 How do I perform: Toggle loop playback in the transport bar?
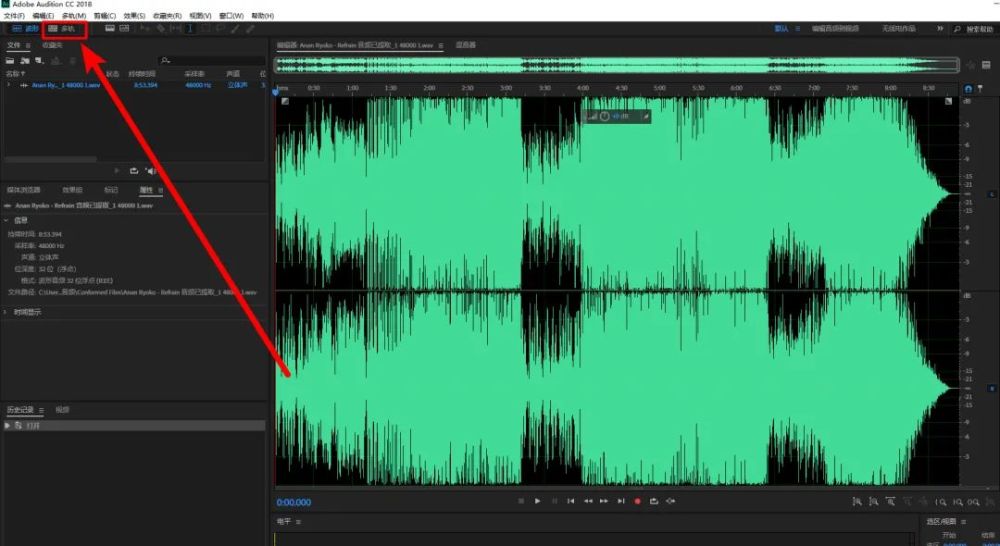coord(654,501)
